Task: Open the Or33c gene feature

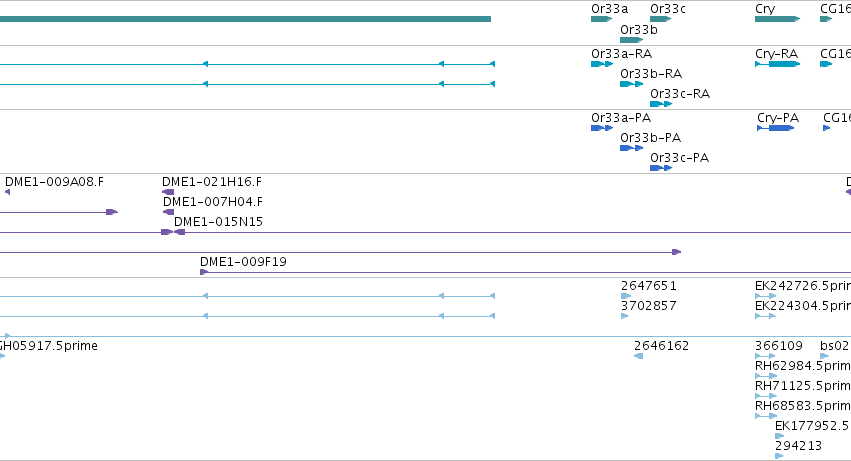Action: [661, 19]
